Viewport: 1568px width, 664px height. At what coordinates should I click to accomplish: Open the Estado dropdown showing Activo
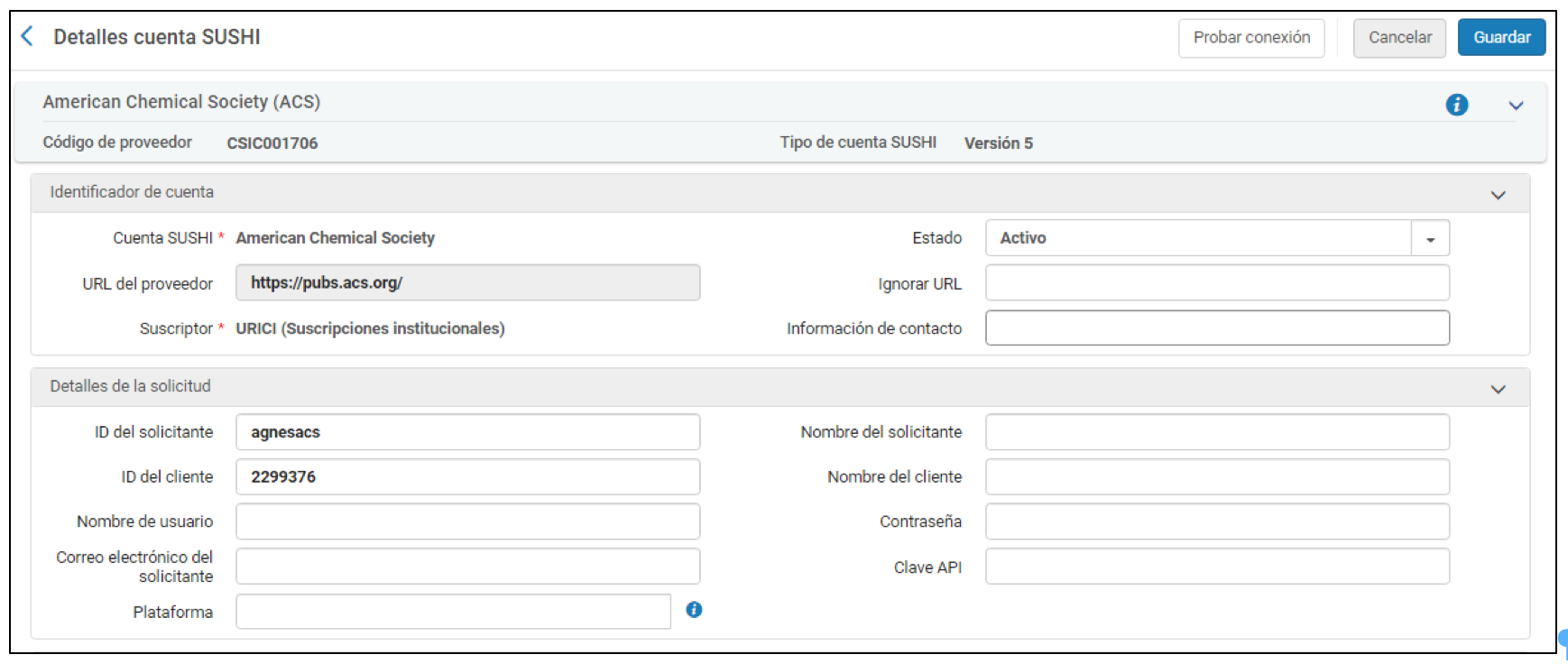pos(1430,238)
